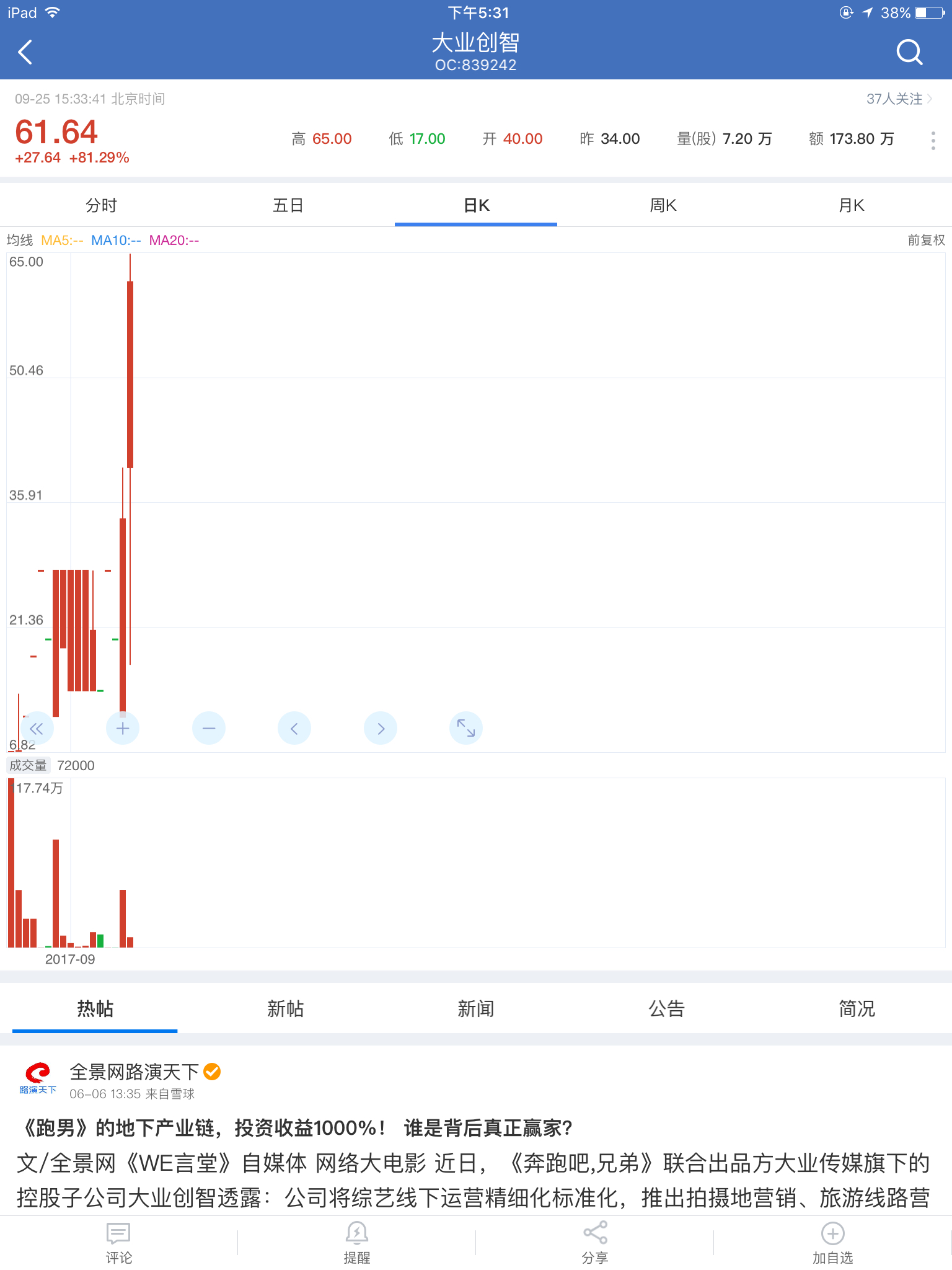Viewport: 952px width, 1270px height.
Task: Jump to earliest data with double-left arrow
Action: click(37, 728)
